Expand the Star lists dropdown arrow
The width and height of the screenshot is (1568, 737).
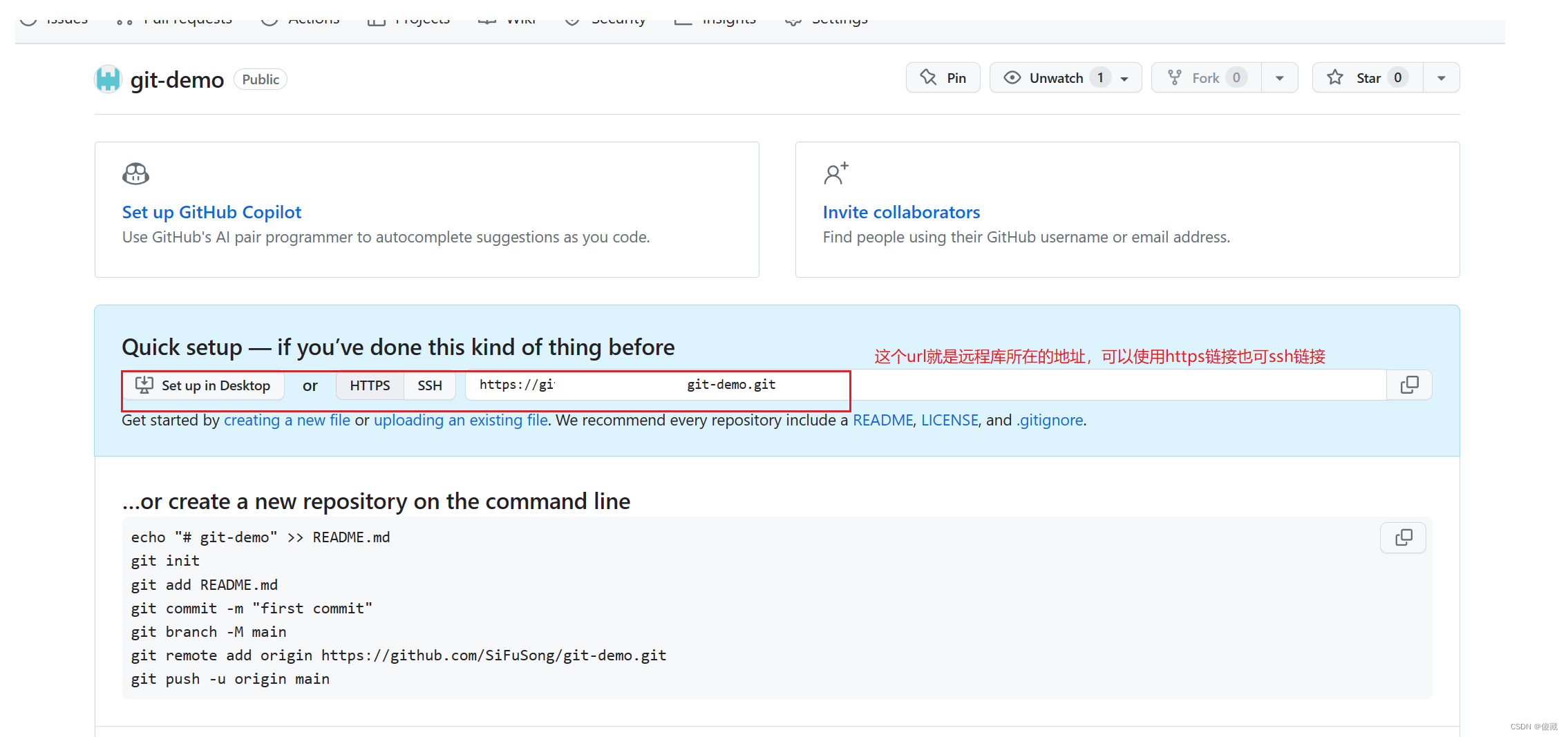1442,78
